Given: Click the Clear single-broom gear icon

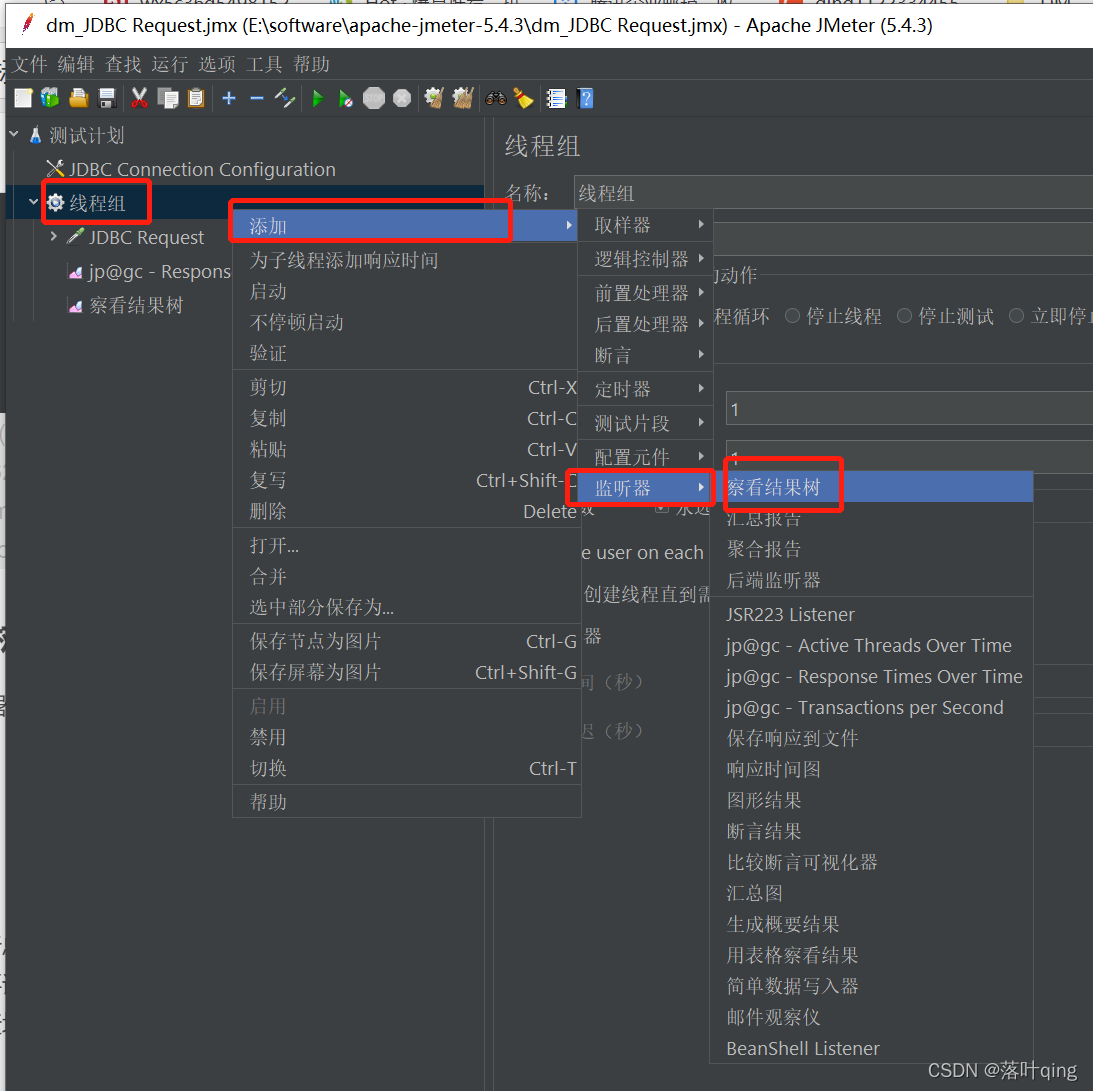Looking at the screenshot, I should pos(434,98).
